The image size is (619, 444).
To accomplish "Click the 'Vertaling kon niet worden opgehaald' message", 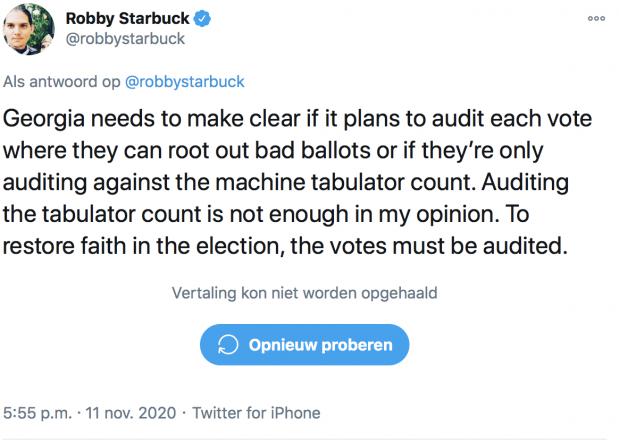I will point(305,294).
